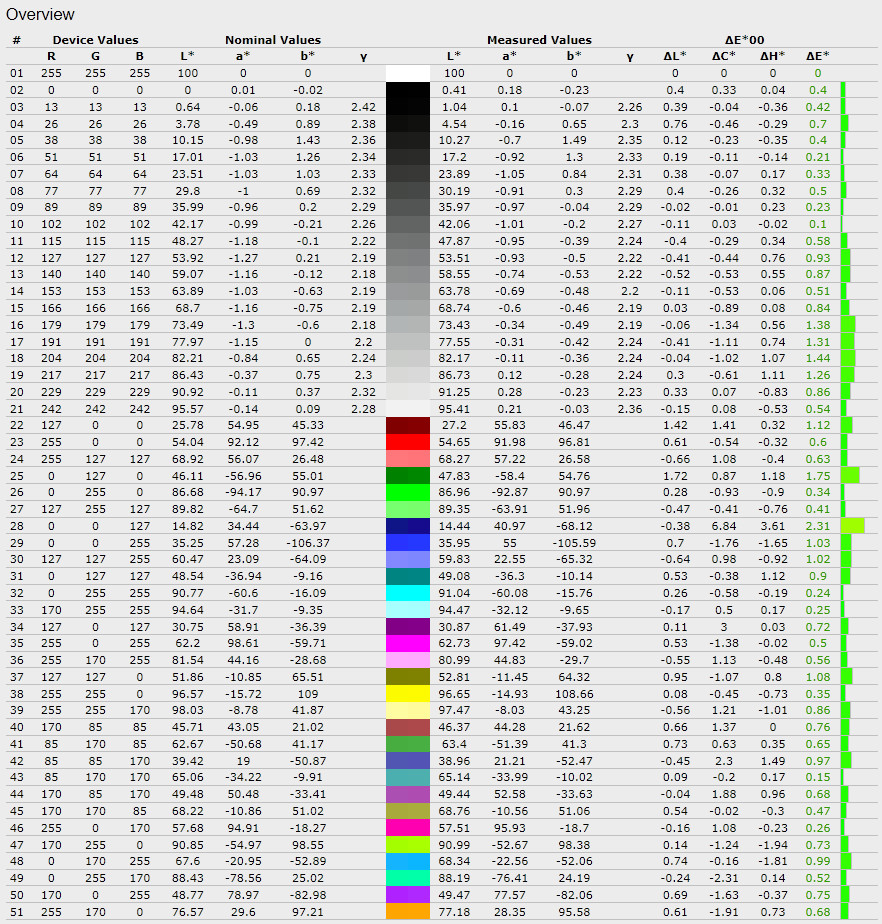This screenshot has height=924, width=882.
Task: Click the orange swatch in row 51
Action: tap(407, 911)
